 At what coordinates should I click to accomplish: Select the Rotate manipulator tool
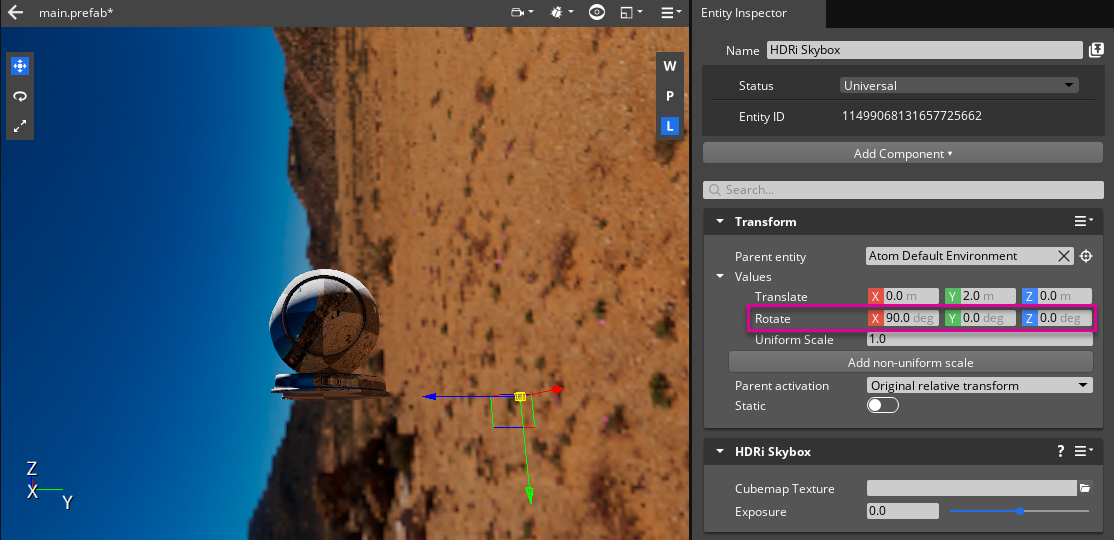click(20, 96)
